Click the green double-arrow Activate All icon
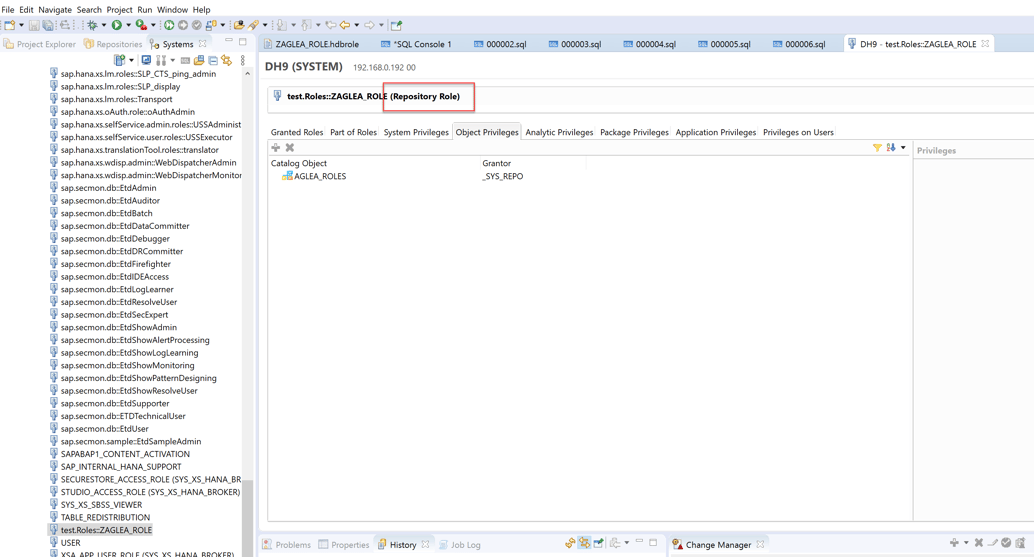The width and height of the screenshot is (1034, 557). tap(169, 25)
